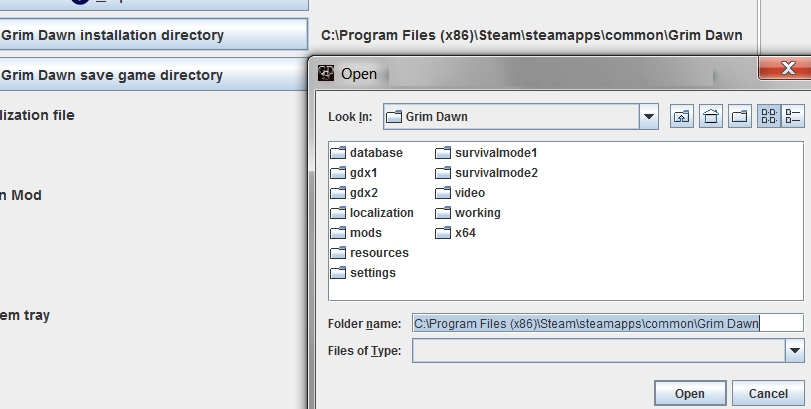Select the gdx2 folder icon
This screenshot has width=811, height=409.
click(338, 193)
